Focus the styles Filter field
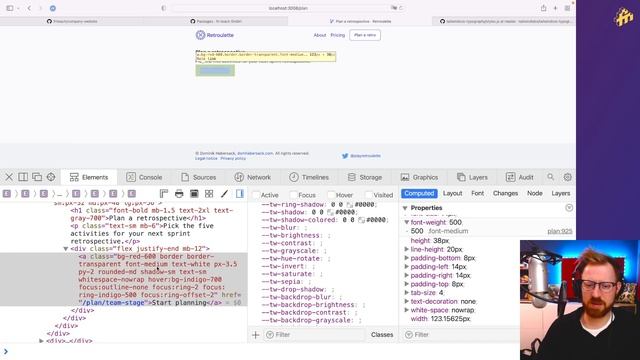The width and height of the screenshot is (640, 360). click(x=313, y=335)
